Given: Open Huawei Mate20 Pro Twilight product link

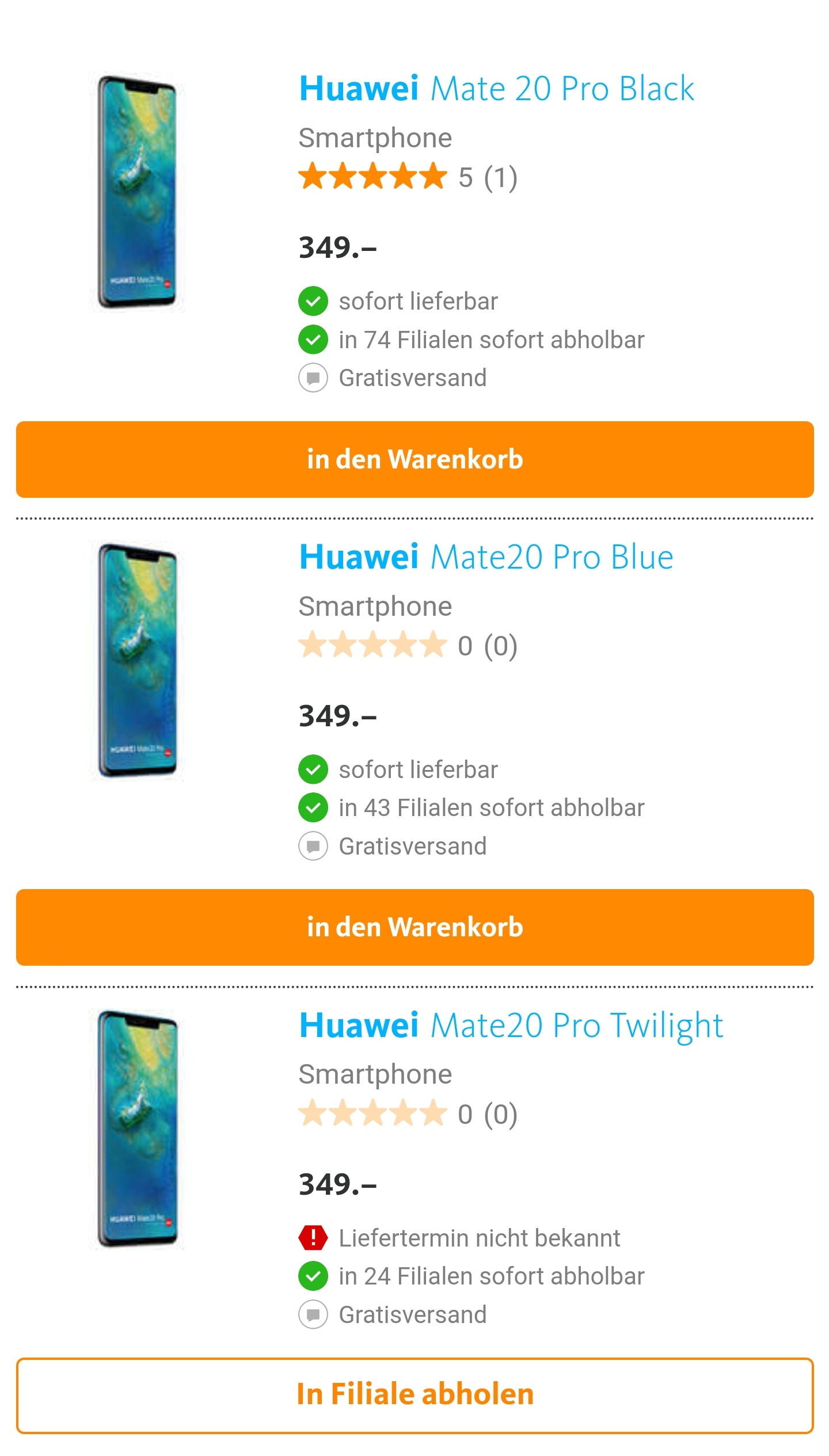Looking at the screenshot, I should coord(511,1026).
